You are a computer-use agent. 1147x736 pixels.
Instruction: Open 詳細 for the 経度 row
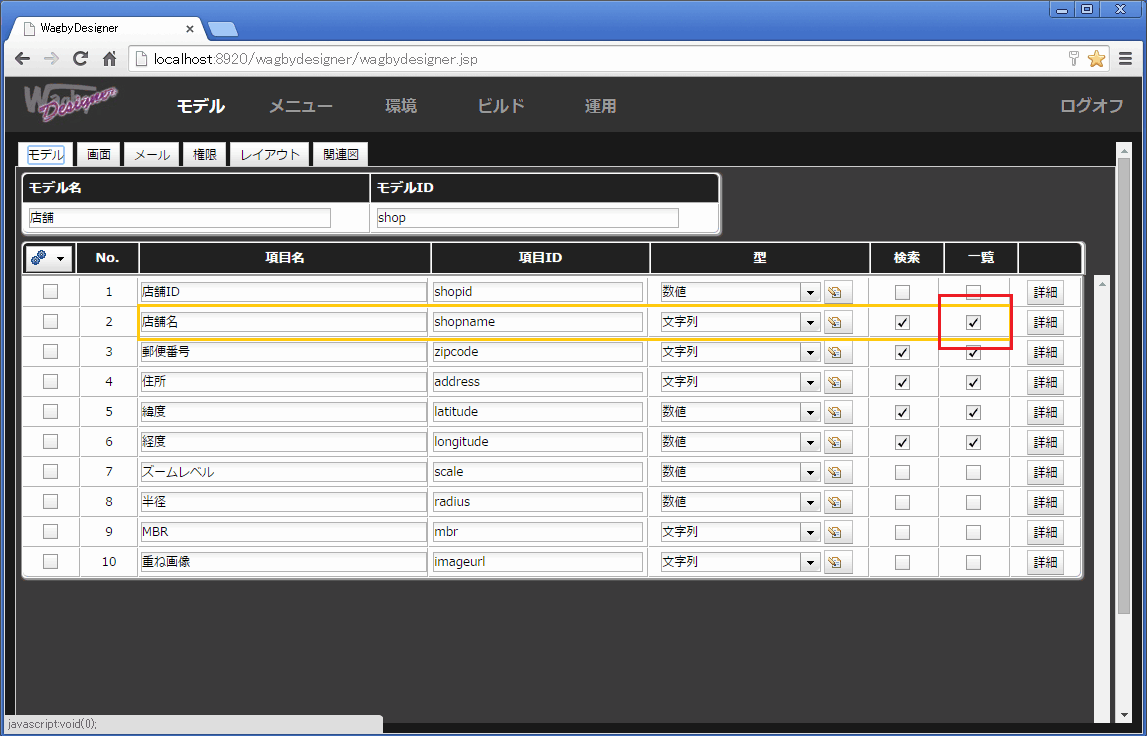point(1045,443)
